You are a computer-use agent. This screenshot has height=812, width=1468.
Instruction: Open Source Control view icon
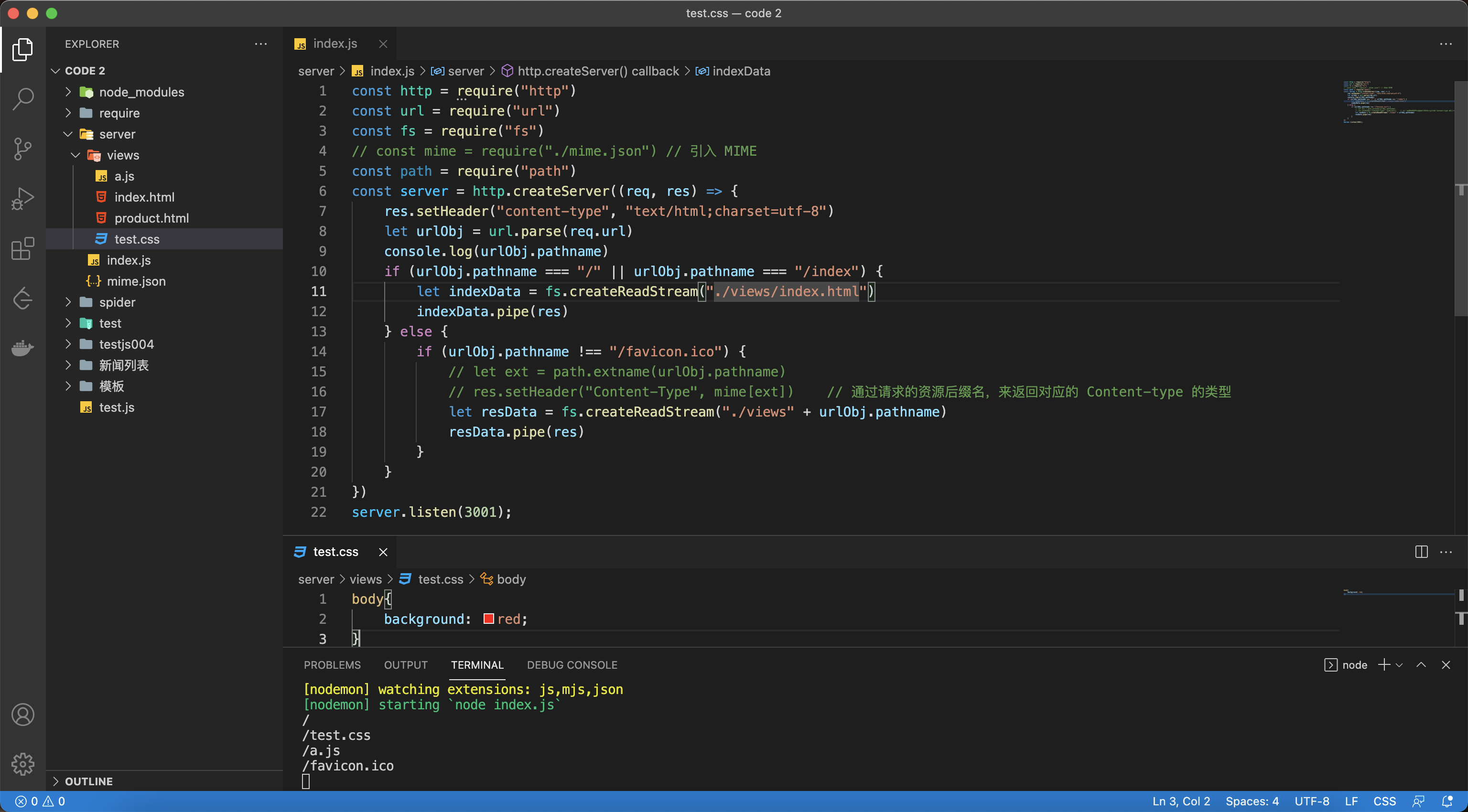pyautogui.click(x=23, y=149)
